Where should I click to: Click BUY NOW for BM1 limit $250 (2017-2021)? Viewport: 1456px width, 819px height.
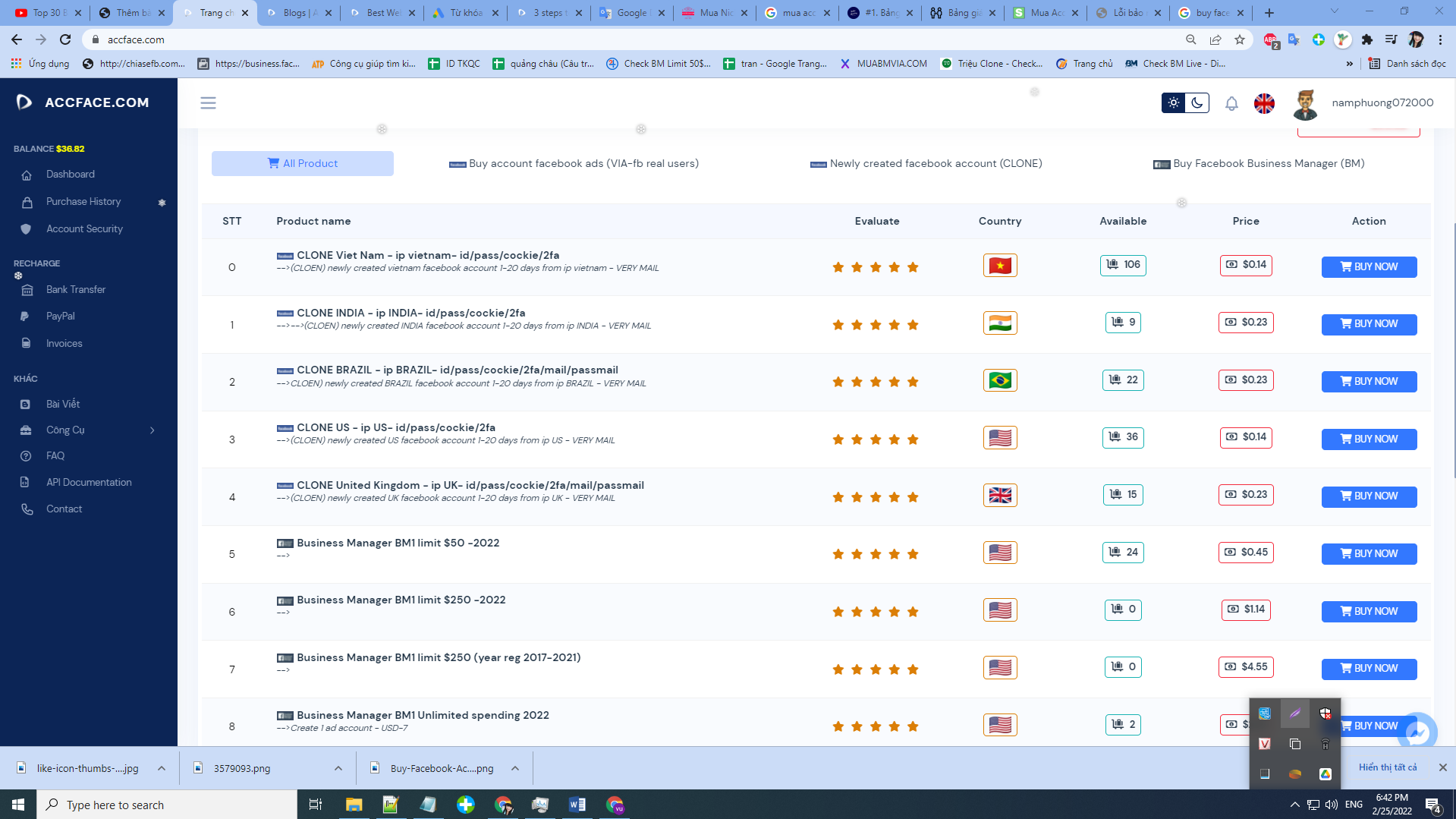point(1369,669)
